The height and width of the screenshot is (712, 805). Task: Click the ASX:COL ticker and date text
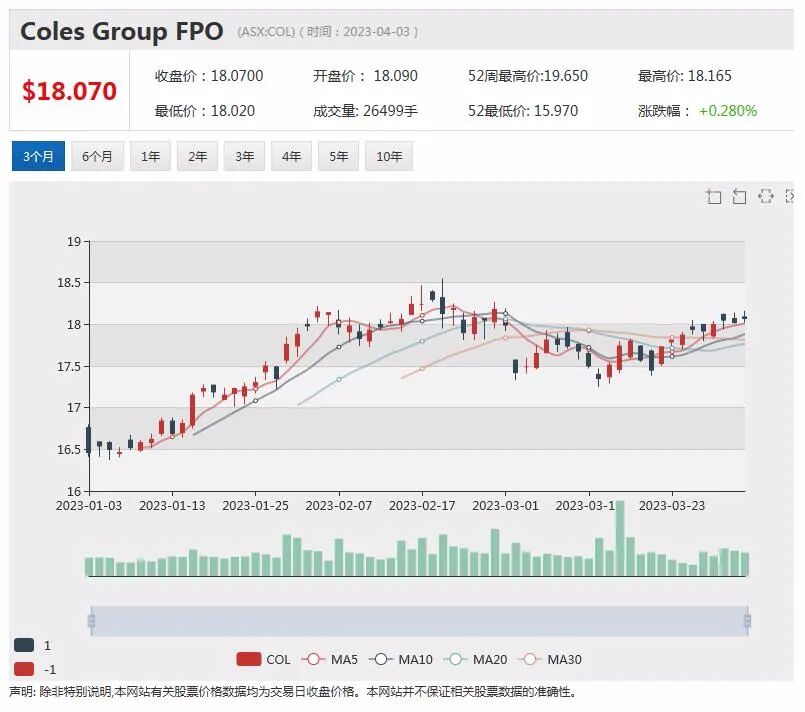[328, 32]
